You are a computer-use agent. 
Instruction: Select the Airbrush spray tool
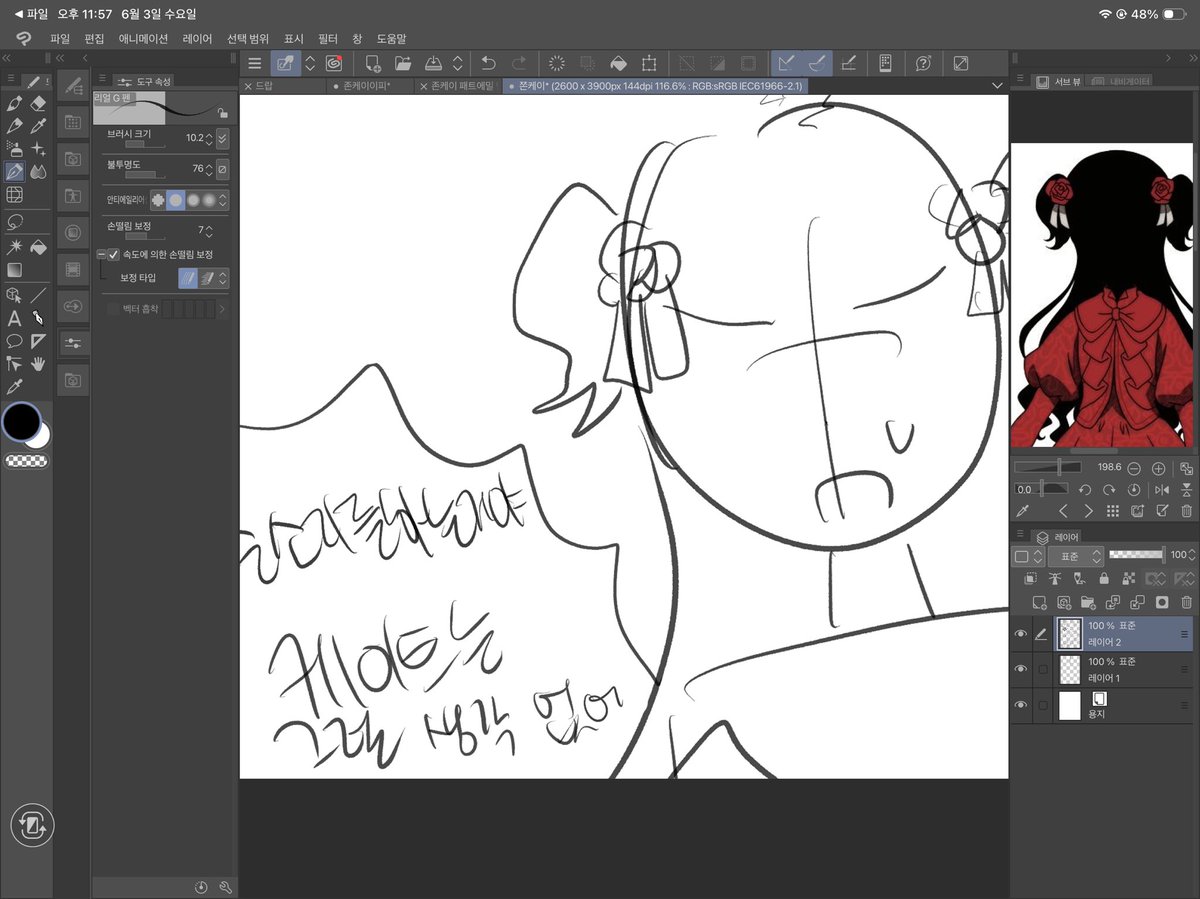pyautogui.click(x=15, y=149)
